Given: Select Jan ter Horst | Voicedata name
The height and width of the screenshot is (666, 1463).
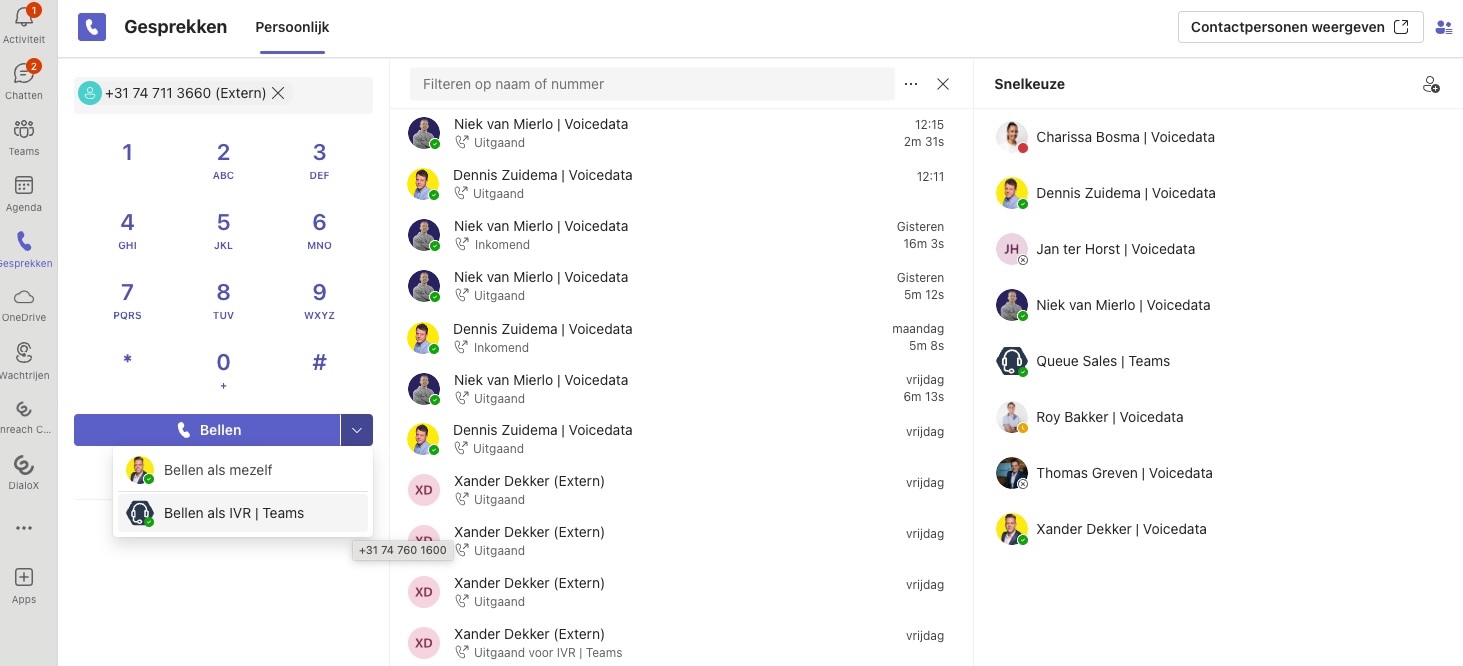Looking at the screenshot, I should click(x=1116, y=249).
